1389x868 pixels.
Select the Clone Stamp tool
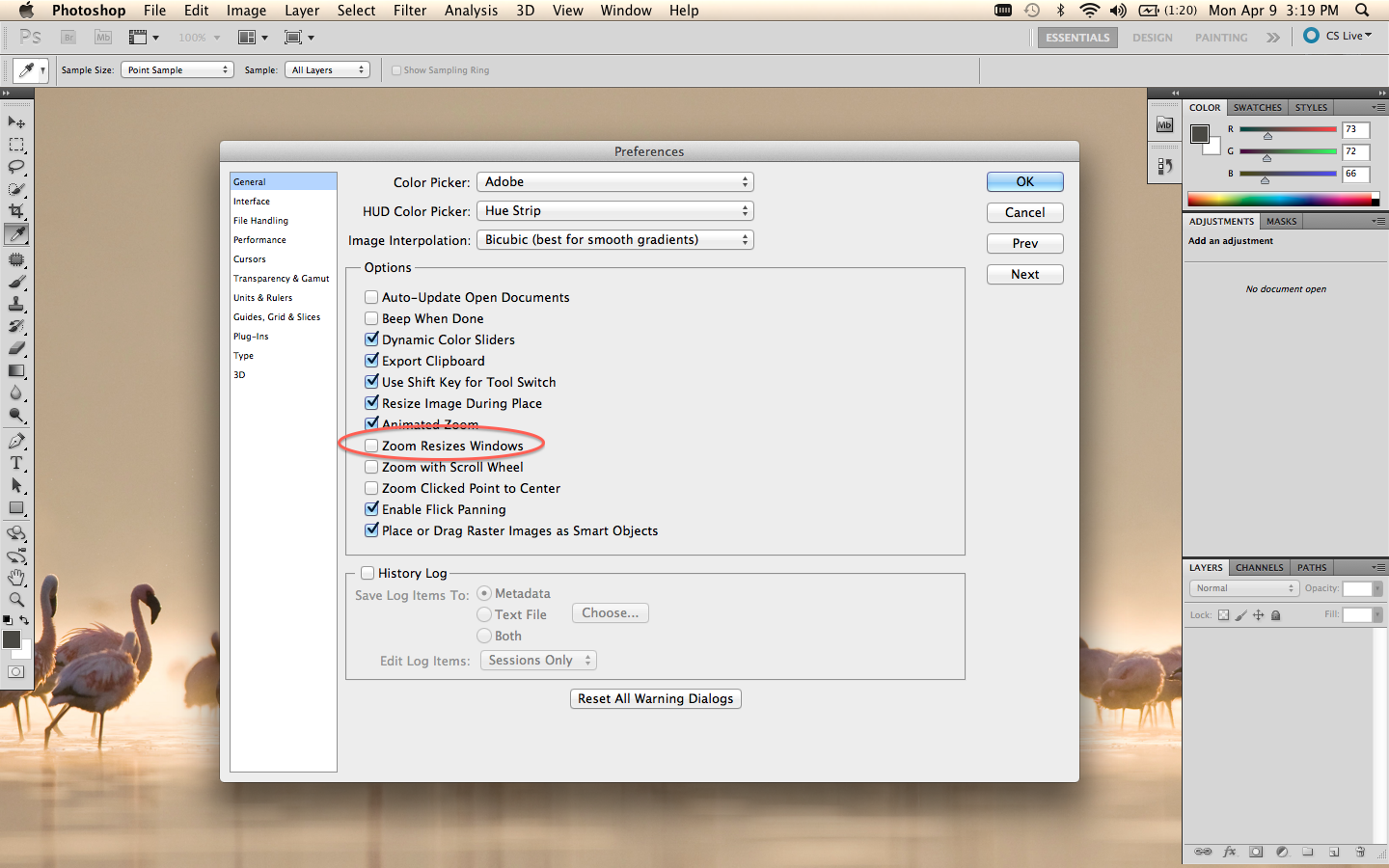point(16,304)
